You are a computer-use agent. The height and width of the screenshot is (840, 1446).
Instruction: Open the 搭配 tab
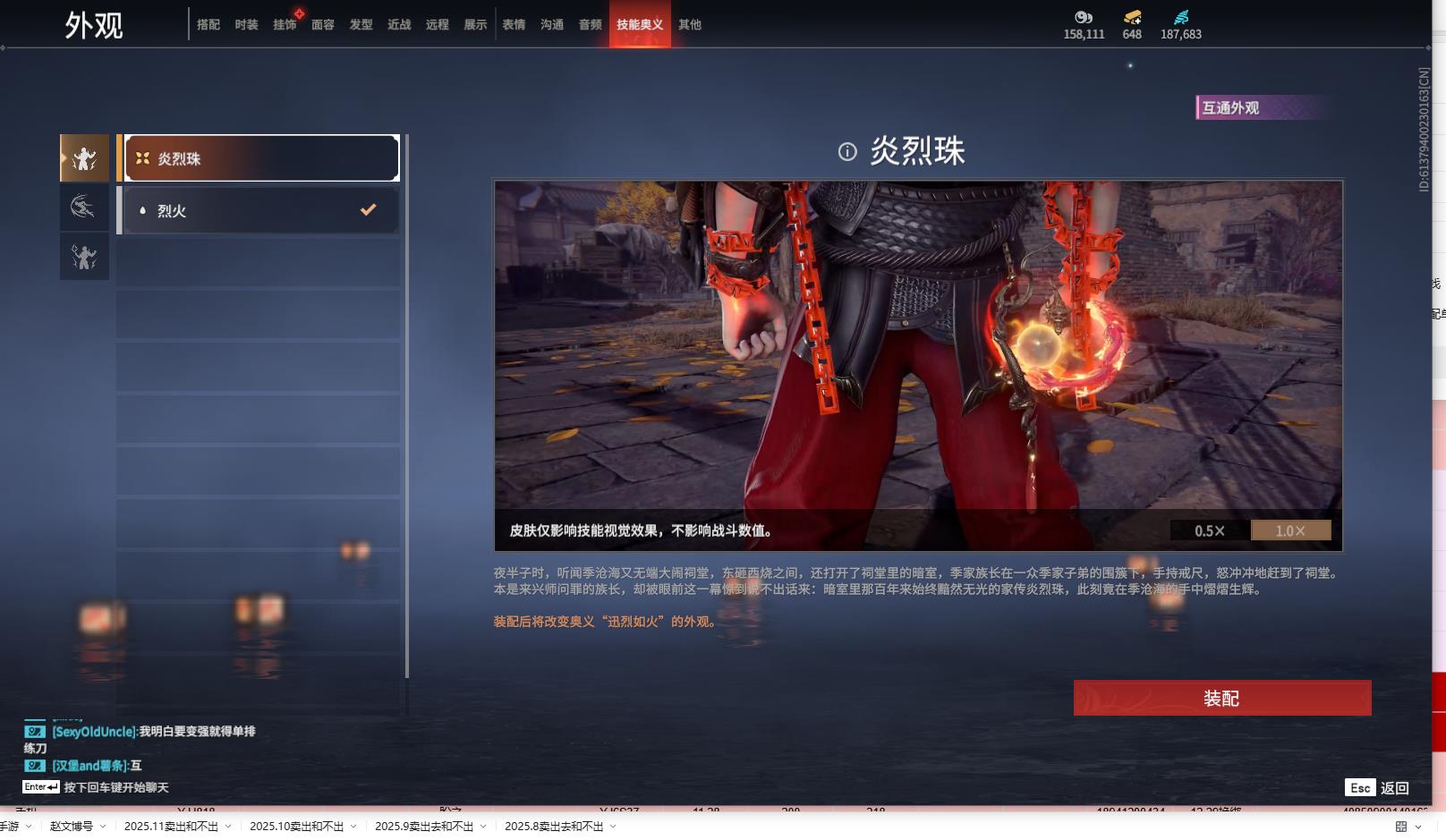[208, 25]
